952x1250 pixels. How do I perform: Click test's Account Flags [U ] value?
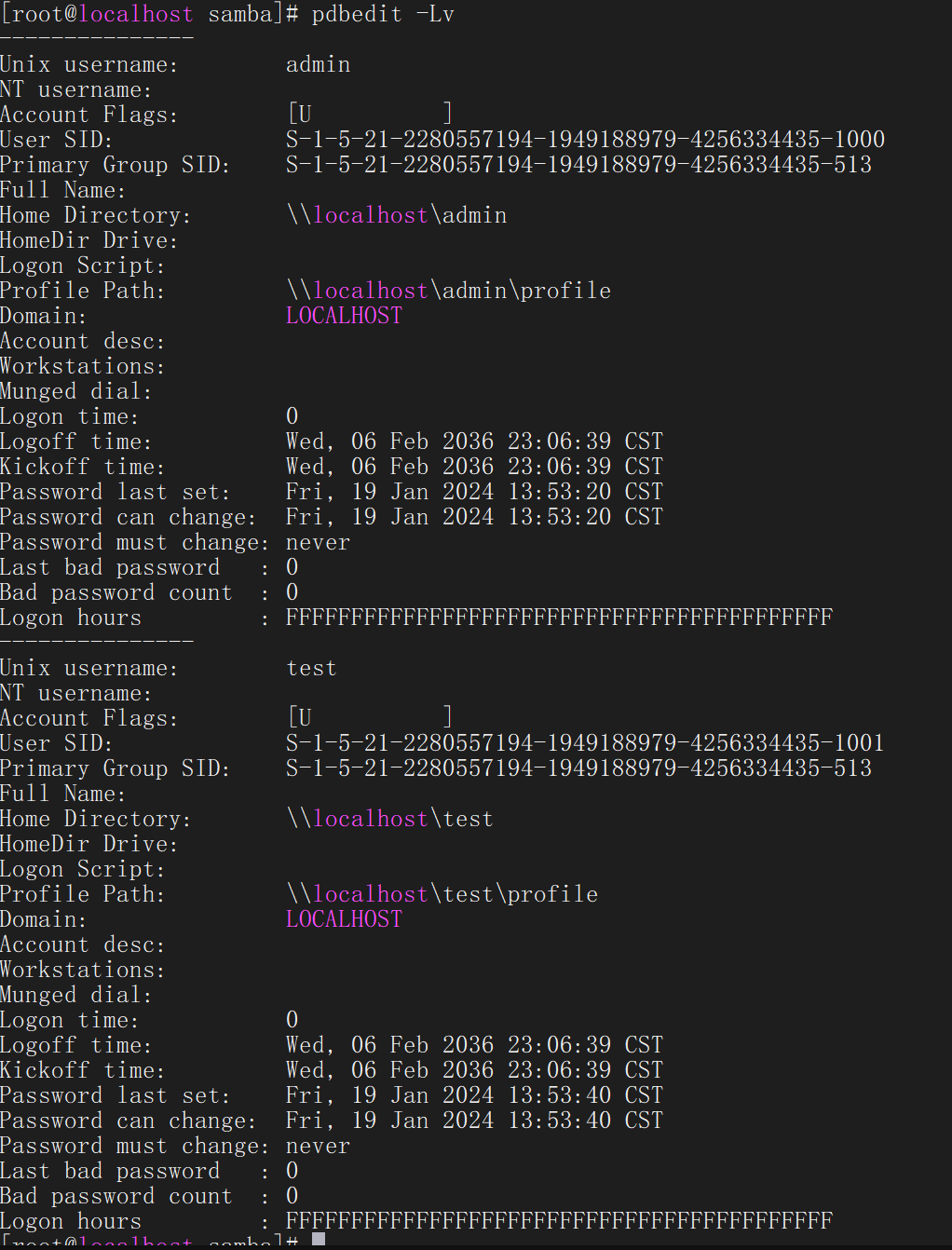(370, 717)
